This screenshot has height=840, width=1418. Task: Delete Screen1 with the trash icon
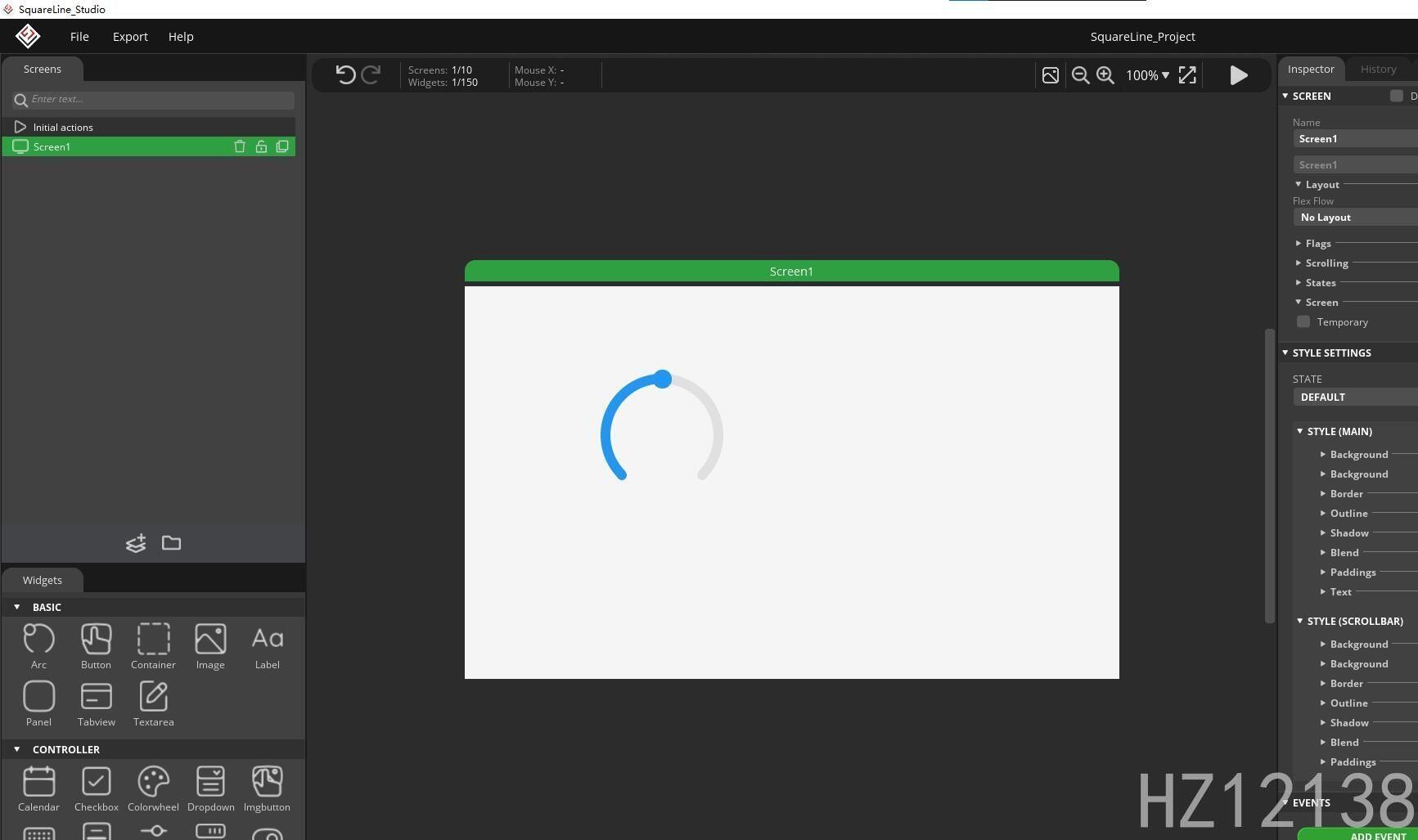pyautogui.click(x=240, y=146)
